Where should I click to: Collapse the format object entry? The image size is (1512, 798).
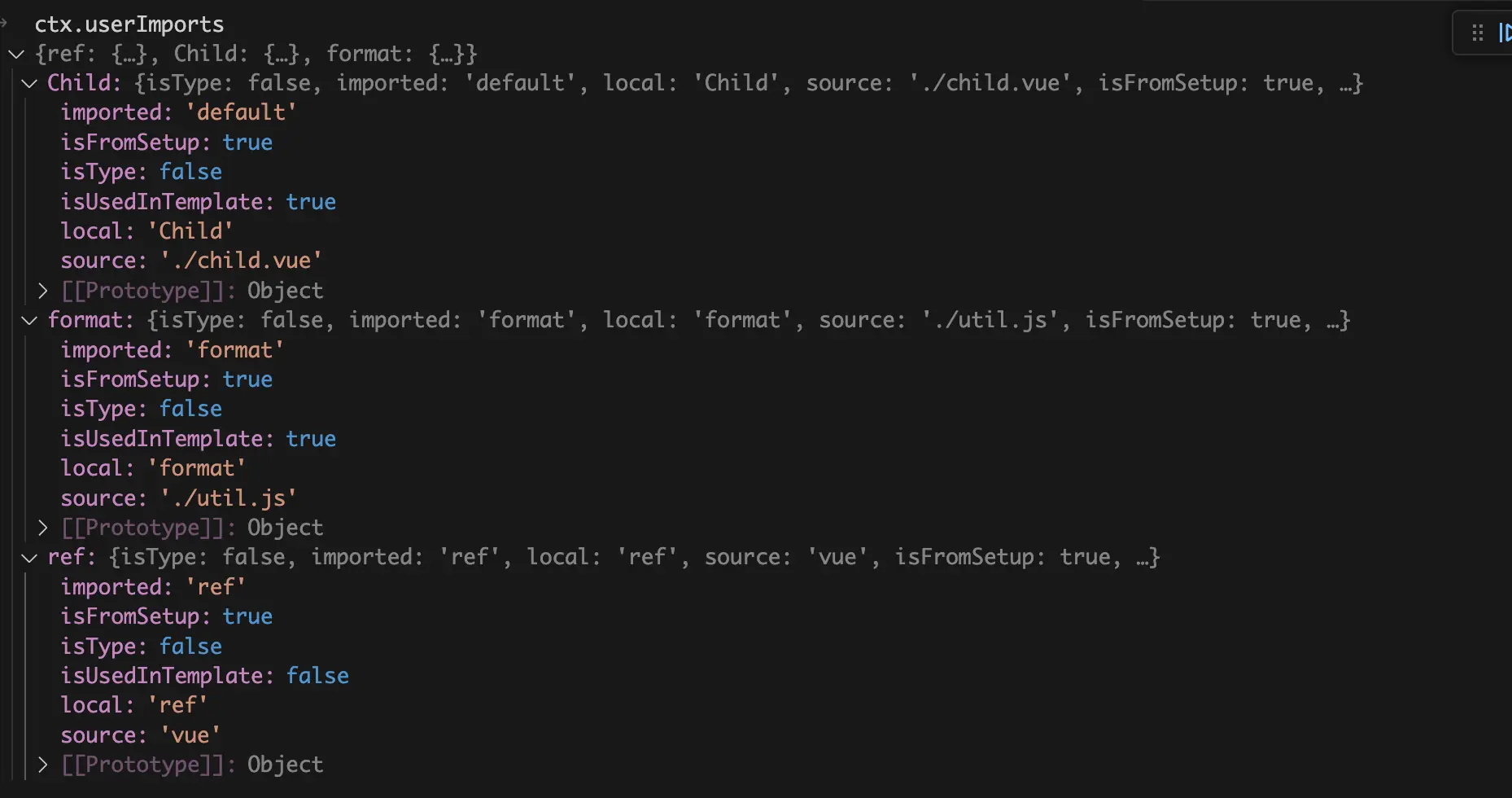[30, 319]
